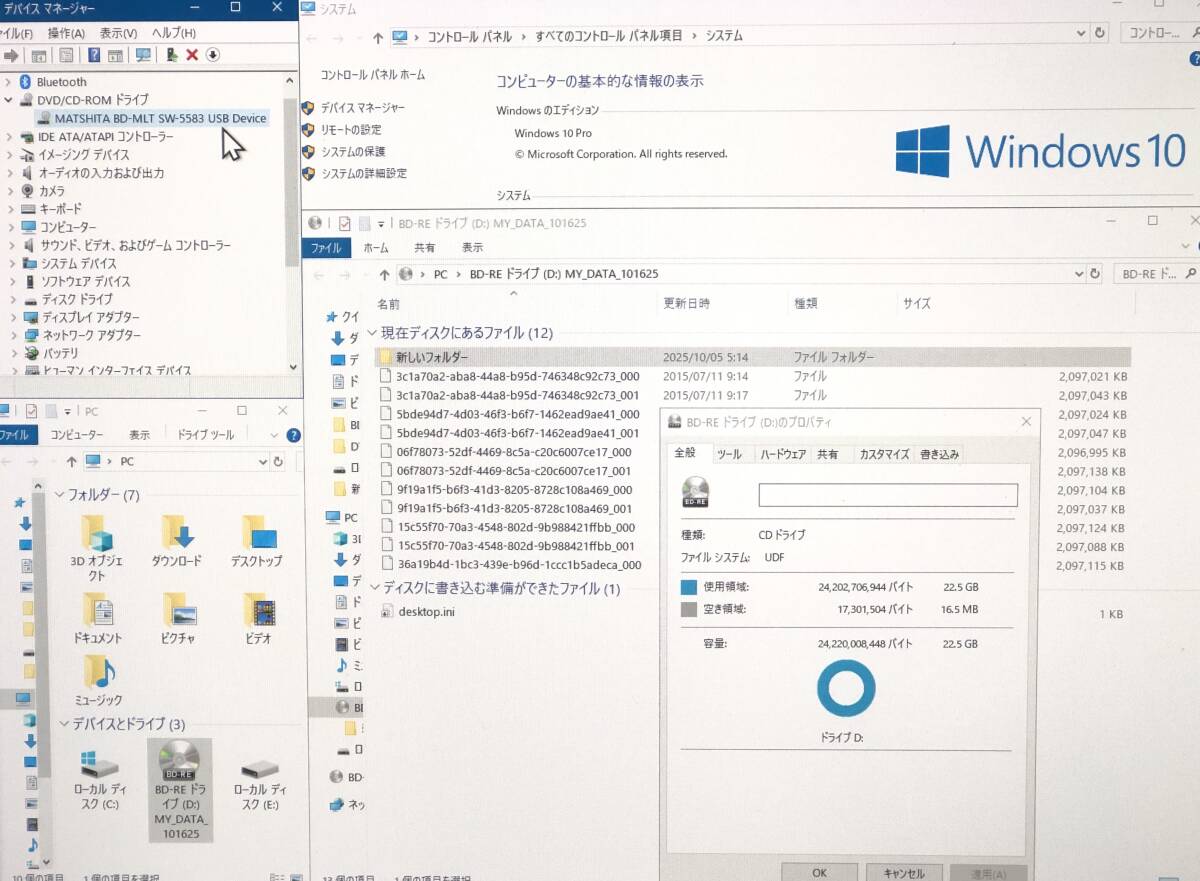Expand the Bluetooth node

click(9, 82)
